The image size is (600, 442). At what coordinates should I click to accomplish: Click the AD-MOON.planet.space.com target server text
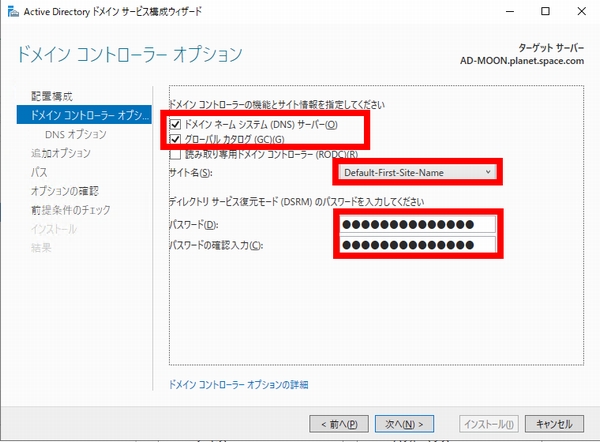[x=522, y=61]
